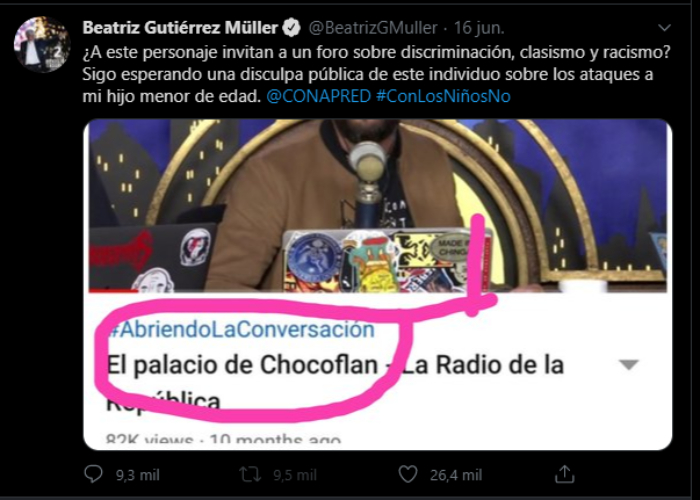
Task: Open the share upload icon
Action: click(564, 474)
